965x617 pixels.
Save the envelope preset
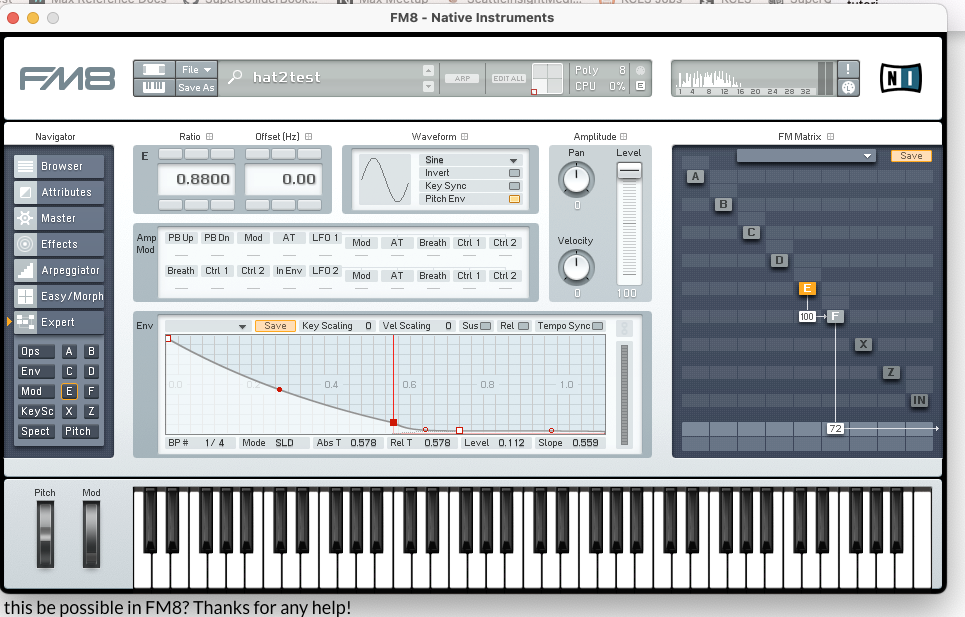tap(275, 326)
